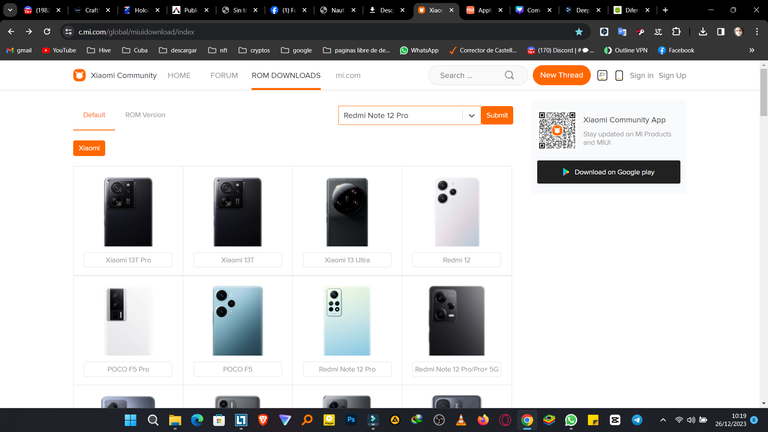This screenshot has width=768, height=432.
Task: Open the Sign Up link
Action: pyautogui.click(x=672, y=75)
